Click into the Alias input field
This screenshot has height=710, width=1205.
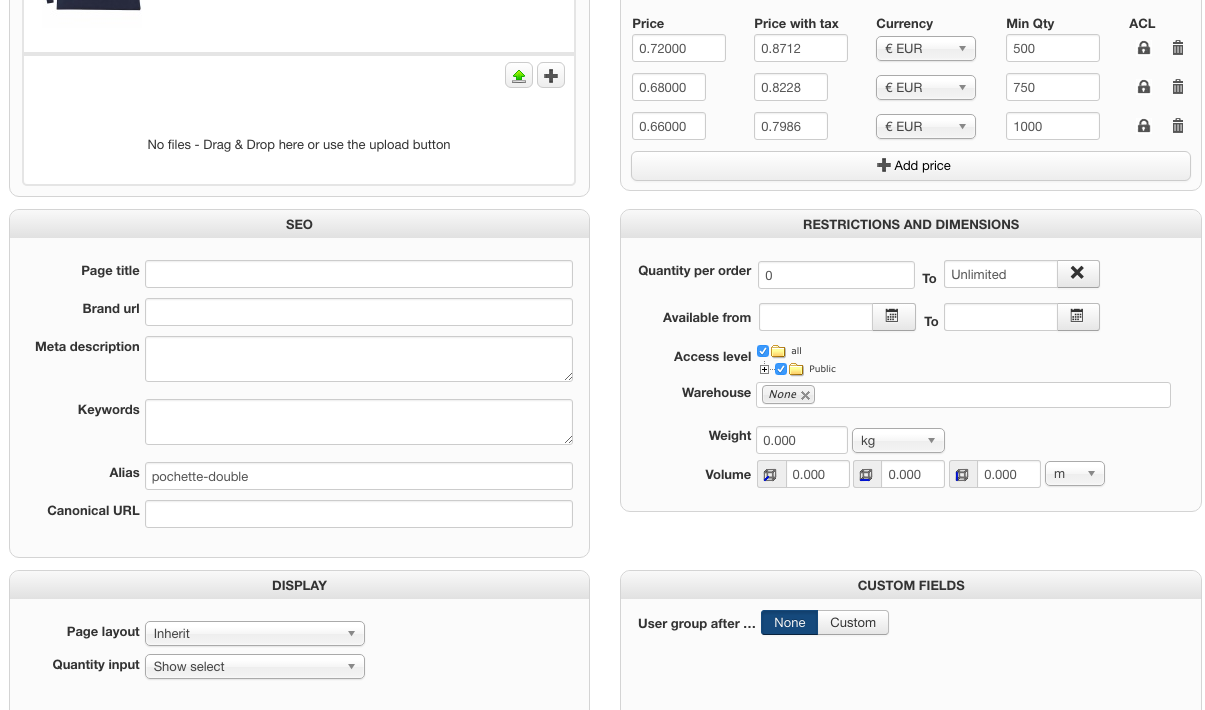(359, 477)
